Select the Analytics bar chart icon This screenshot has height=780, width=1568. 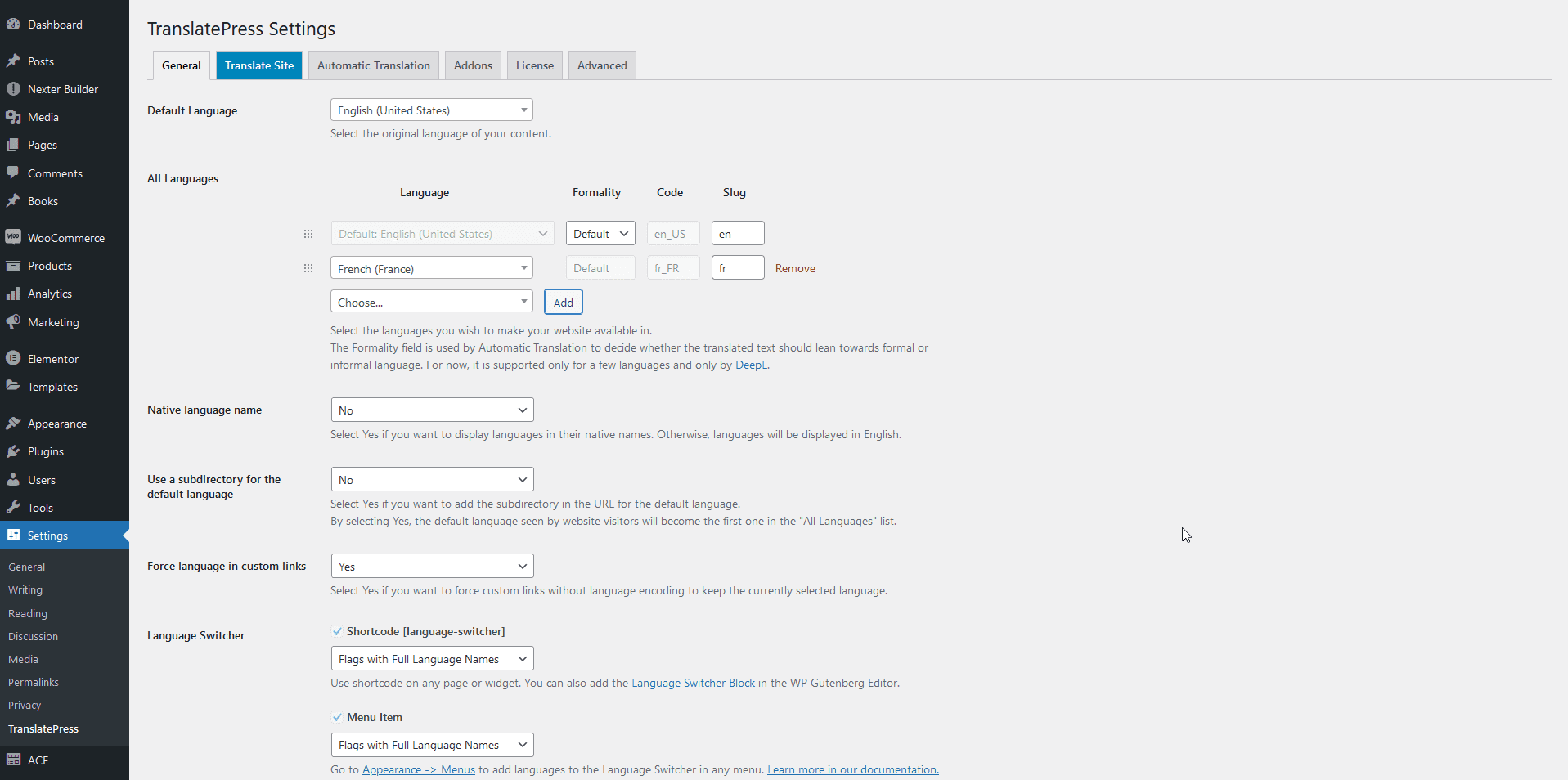tap(13, 294)
